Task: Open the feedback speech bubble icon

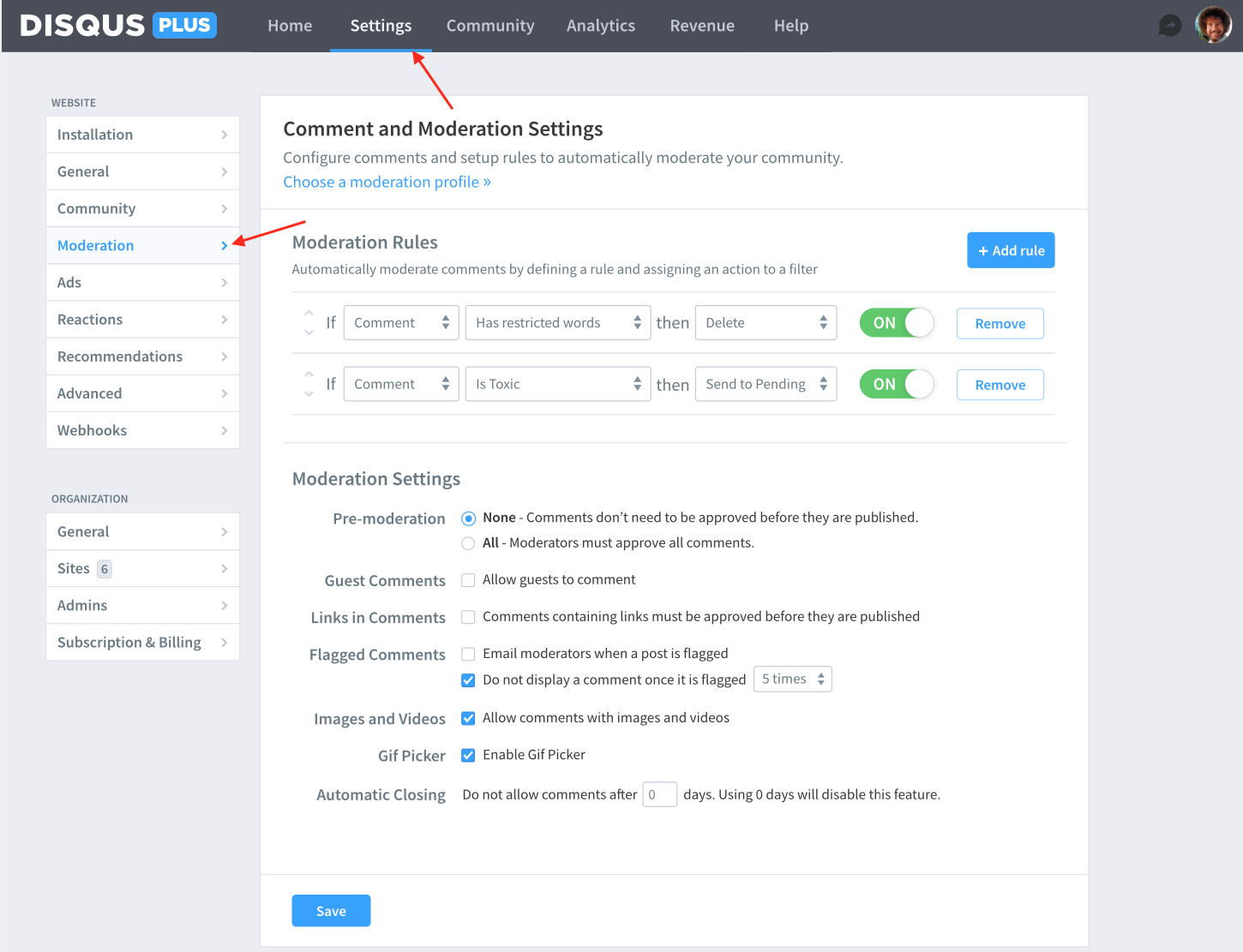Action: (x=1169, y=25)
